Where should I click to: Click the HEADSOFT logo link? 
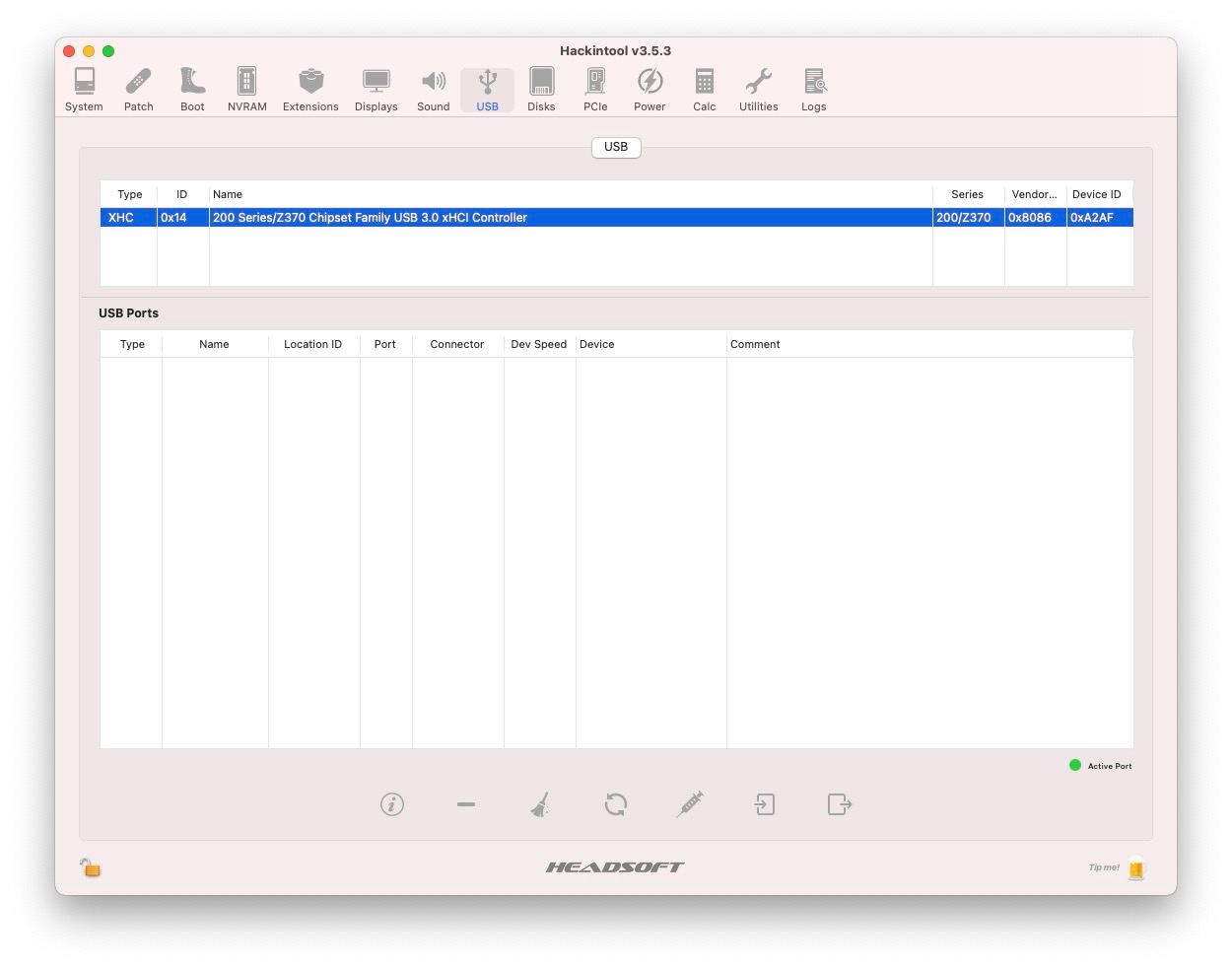point(615,867)
